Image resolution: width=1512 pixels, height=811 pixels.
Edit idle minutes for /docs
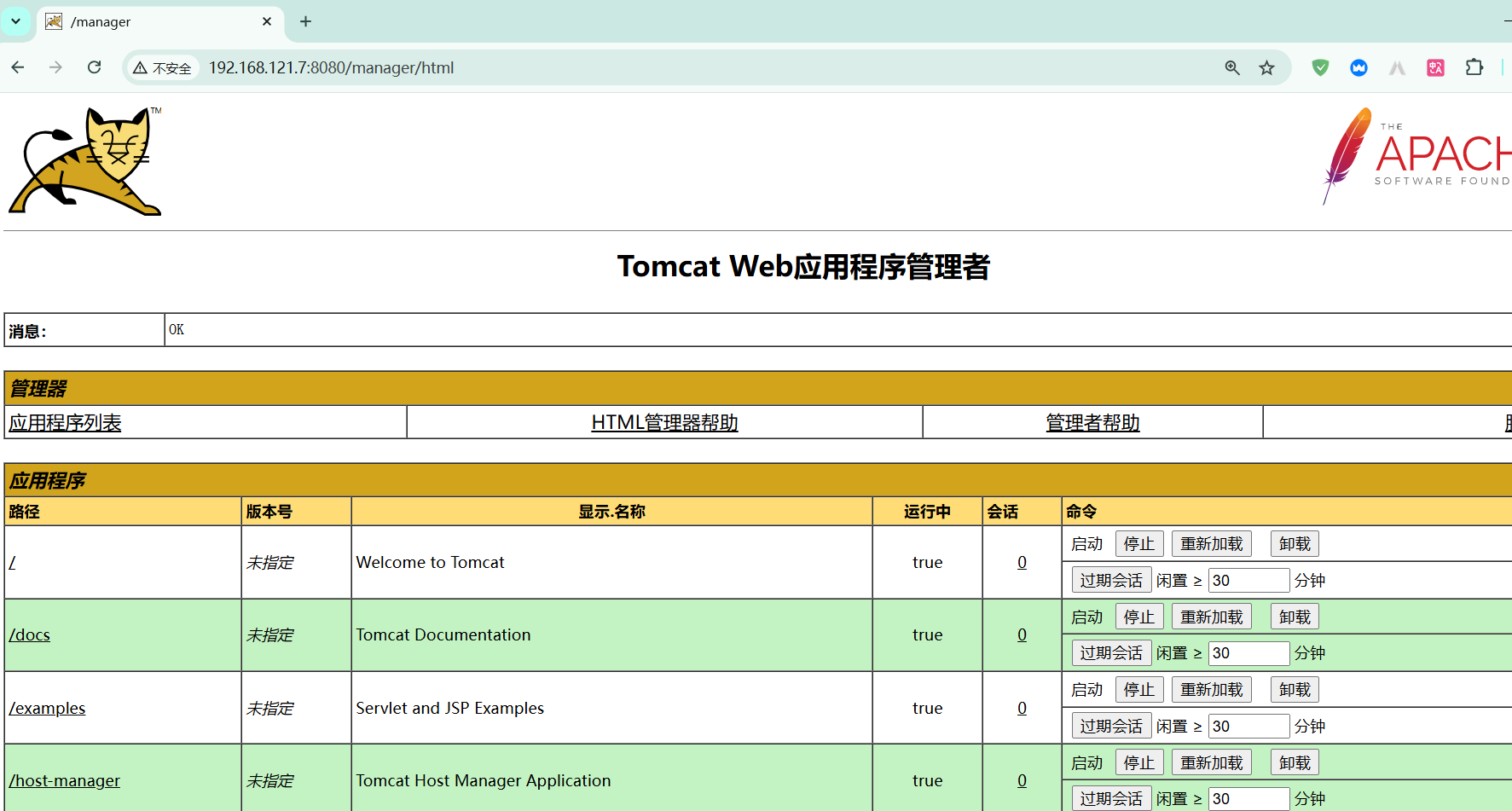[x=1248, y=653]
